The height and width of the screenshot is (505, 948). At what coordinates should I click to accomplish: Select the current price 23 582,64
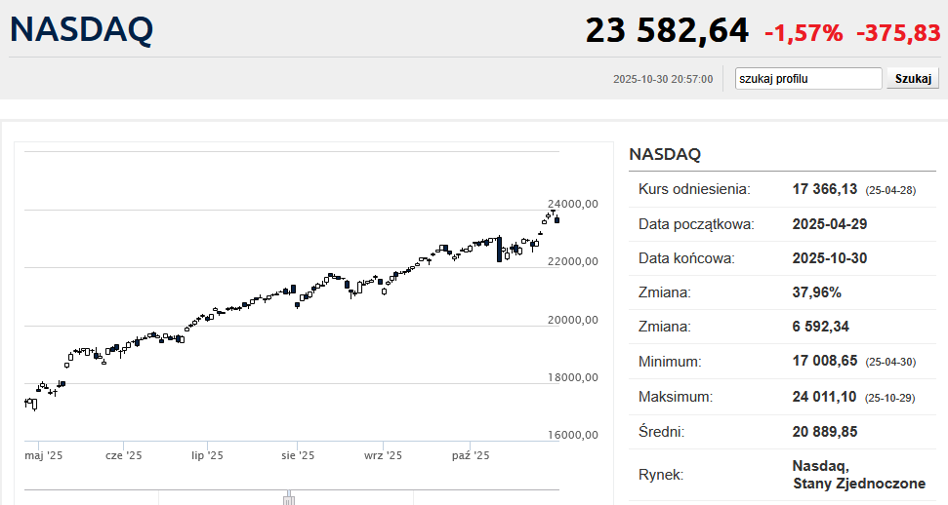pos(666,31)
